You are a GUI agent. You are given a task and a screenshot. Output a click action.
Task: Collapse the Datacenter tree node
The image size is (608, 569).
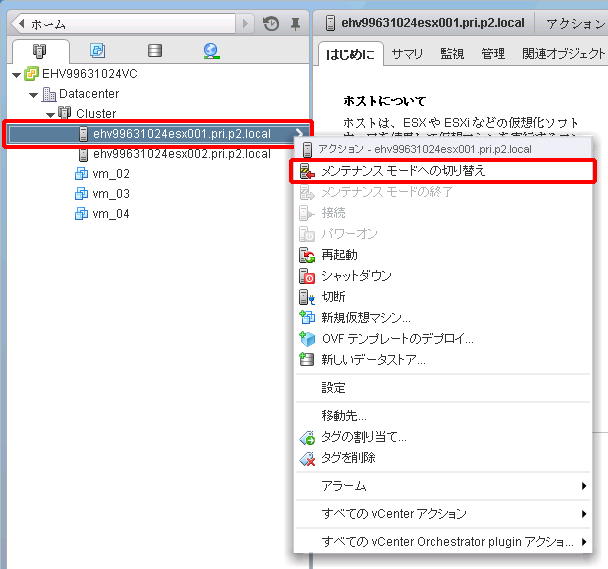click(x=34, y=95)
